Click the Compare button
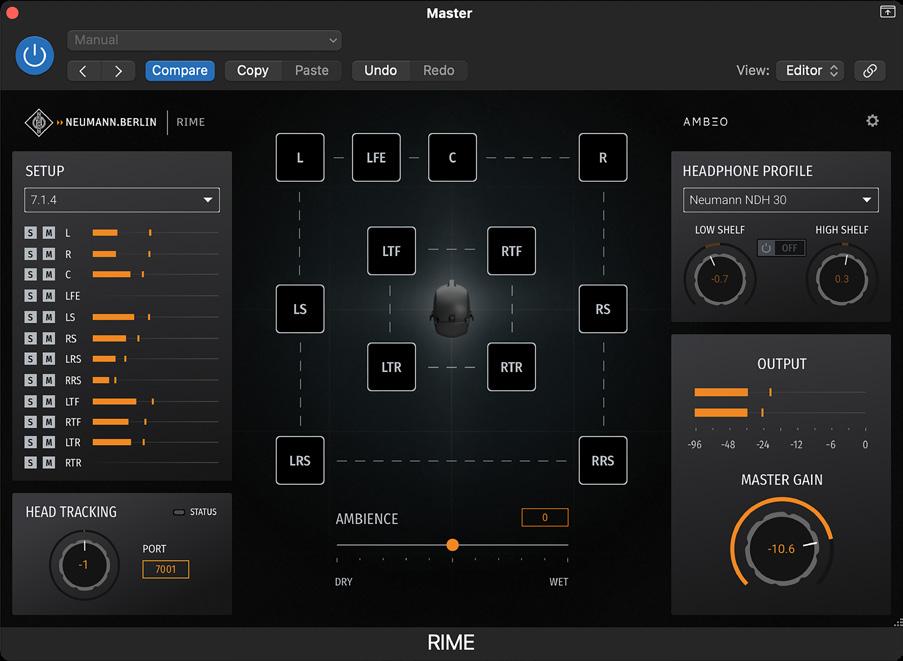This screenshot has width=903, height=661. click(x=180, y=71)
